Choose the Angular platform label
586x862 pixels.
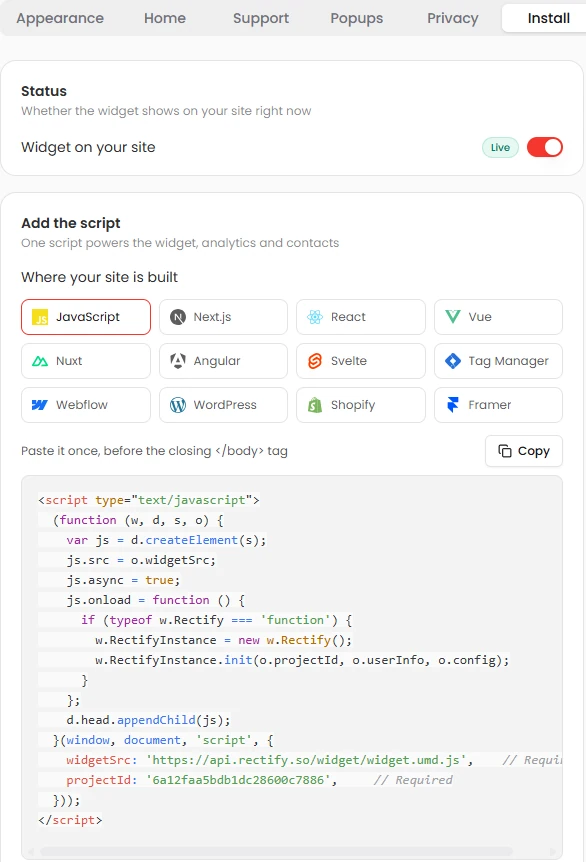[x=217, y=361]
